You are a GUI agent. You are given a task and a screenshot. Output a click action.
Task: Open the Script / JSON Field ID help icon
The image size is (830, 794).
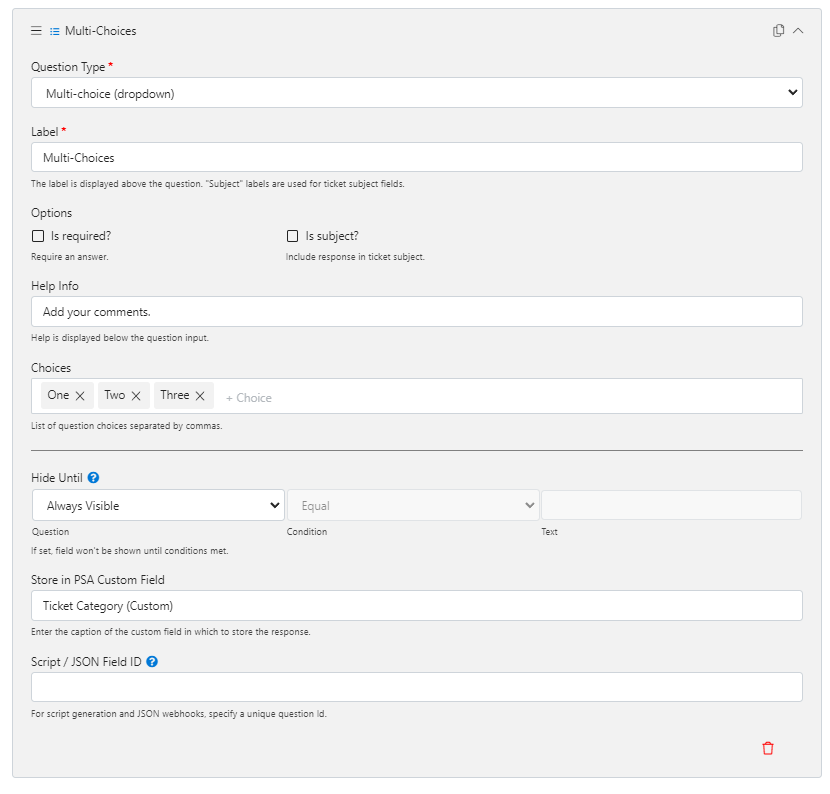(152, 662)
